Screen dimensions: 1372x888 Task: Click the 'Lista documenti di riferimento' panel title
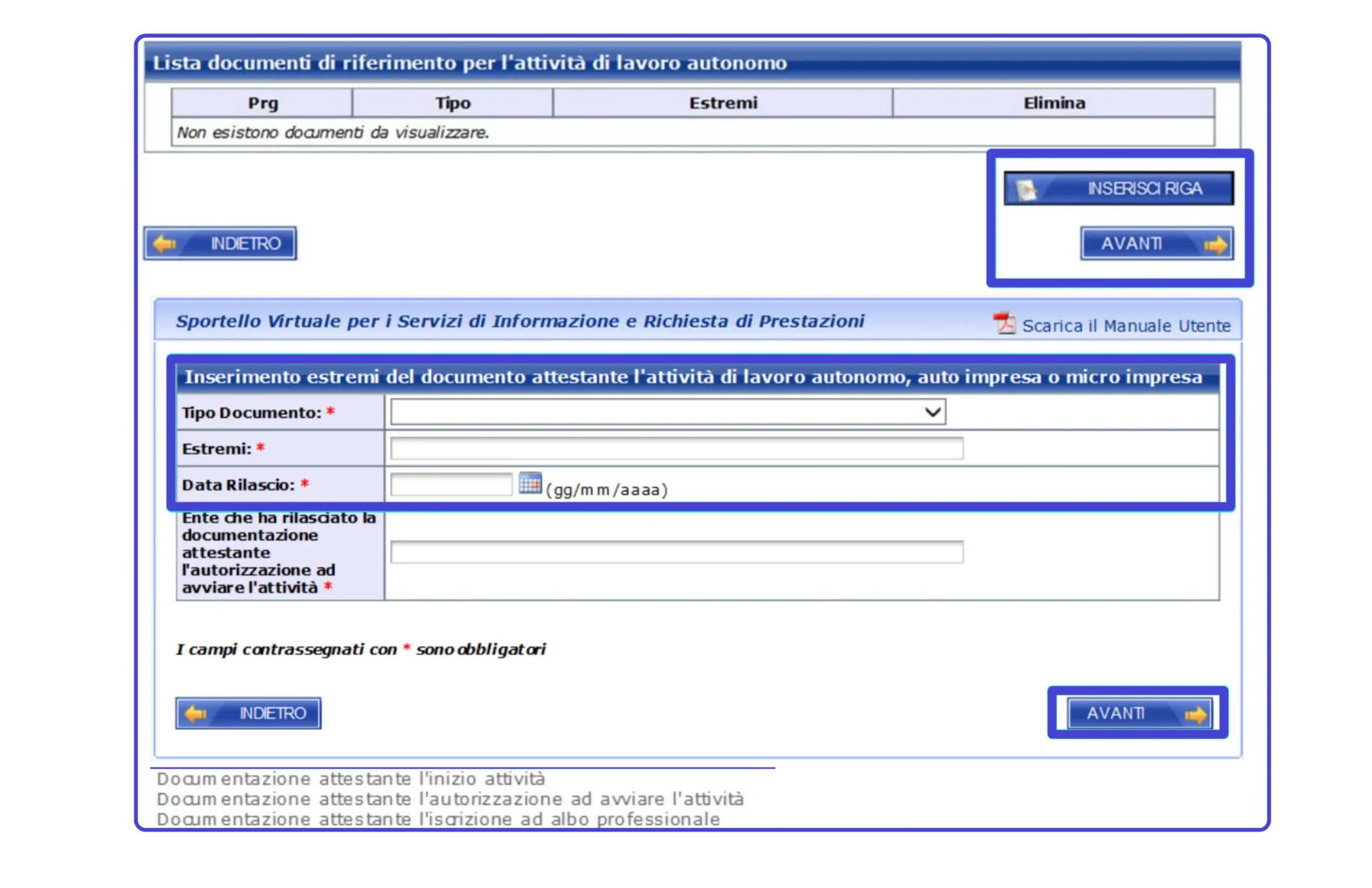tap(469, 63)
